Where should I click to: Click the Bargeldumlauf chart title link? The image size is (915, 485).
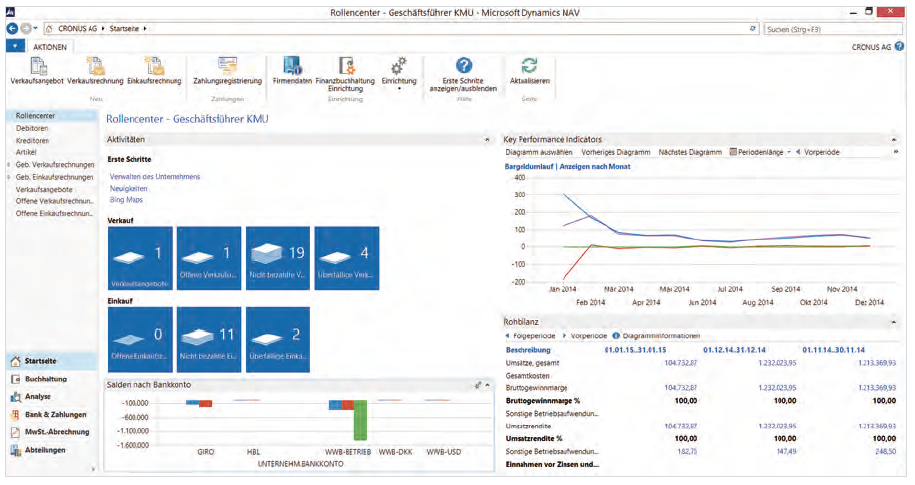click(567, 166)
